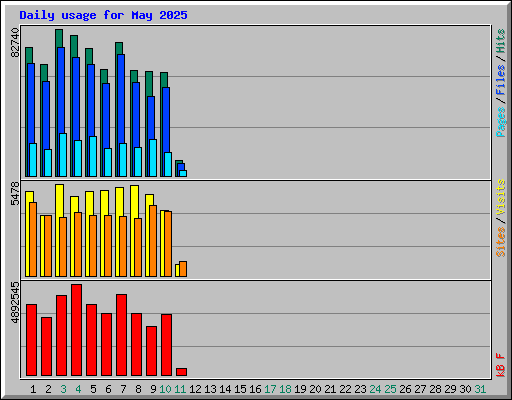This screenshot has height=400, width=512.
Task: Click green day 18 axis label
Action: 285,389
